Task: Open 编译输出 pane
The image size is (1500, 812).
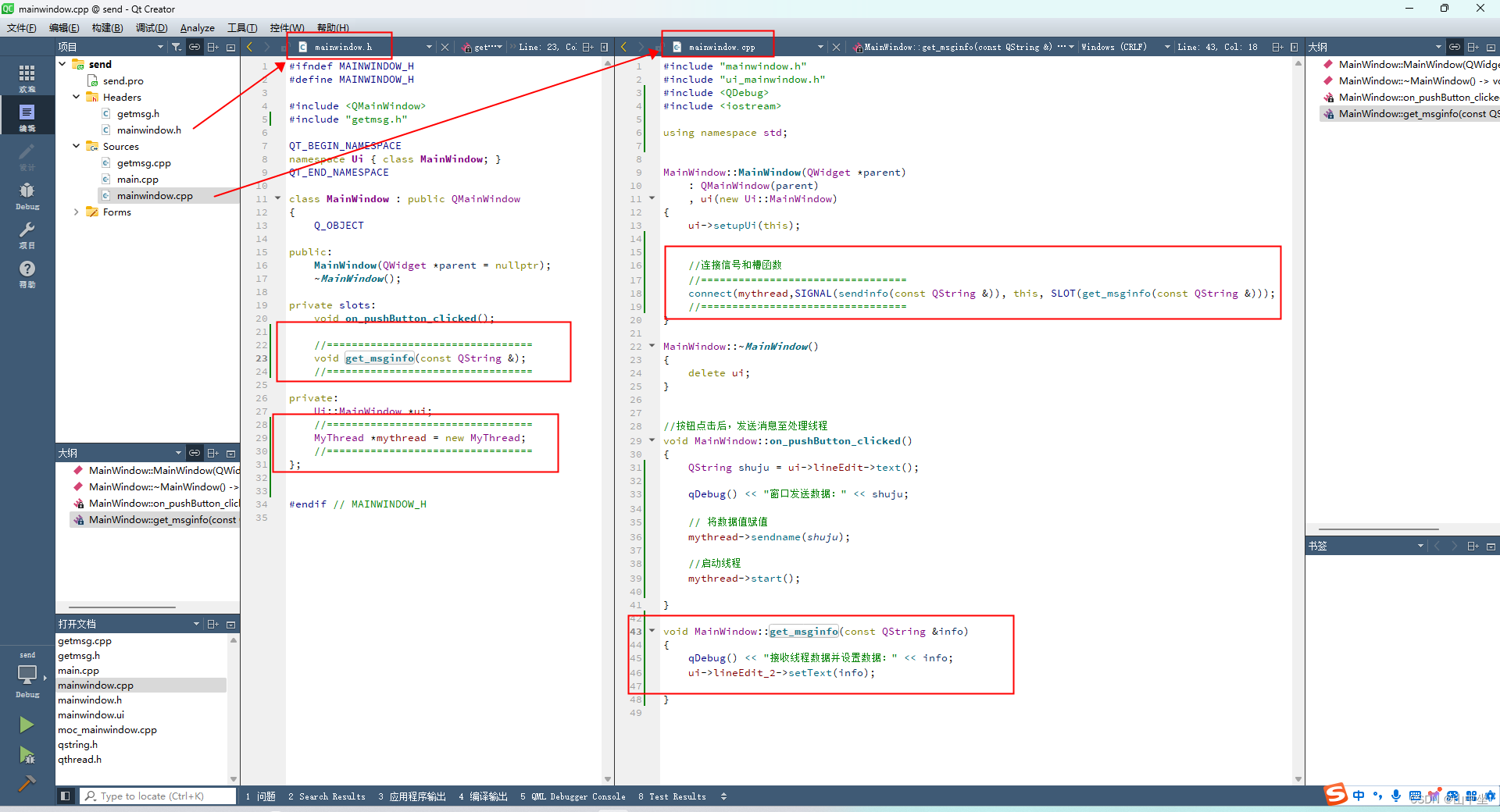Action: [x=483, y=796]
